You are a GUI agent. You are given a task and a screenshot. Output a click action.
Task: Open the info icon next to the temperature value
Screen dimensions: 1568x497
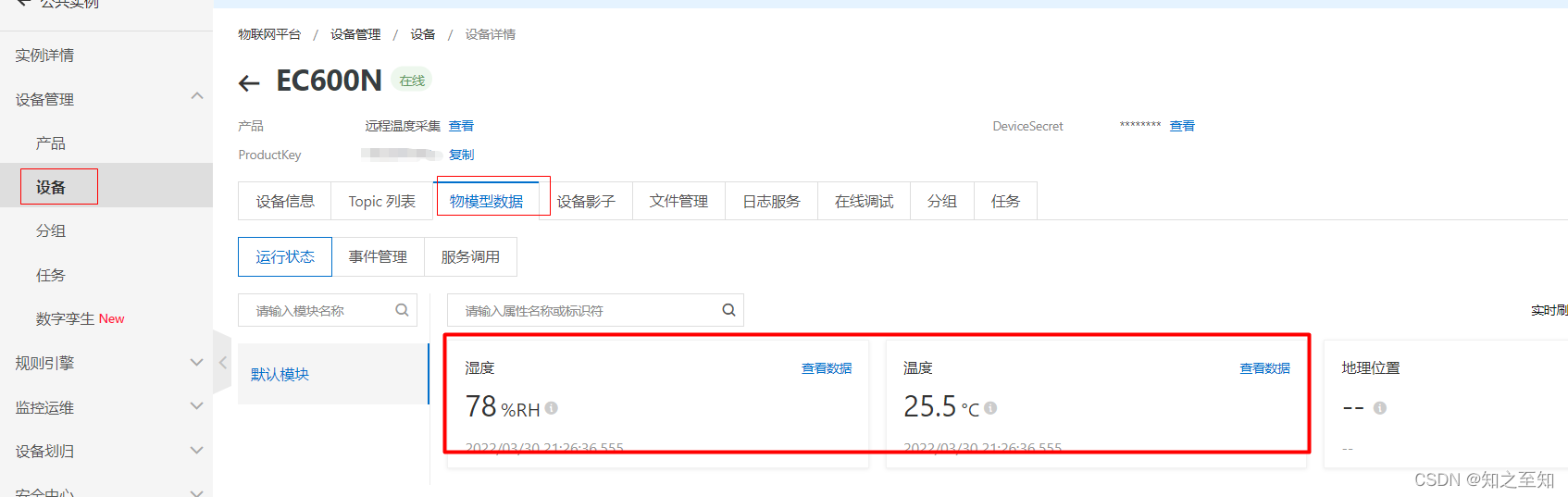coord(990,408)
